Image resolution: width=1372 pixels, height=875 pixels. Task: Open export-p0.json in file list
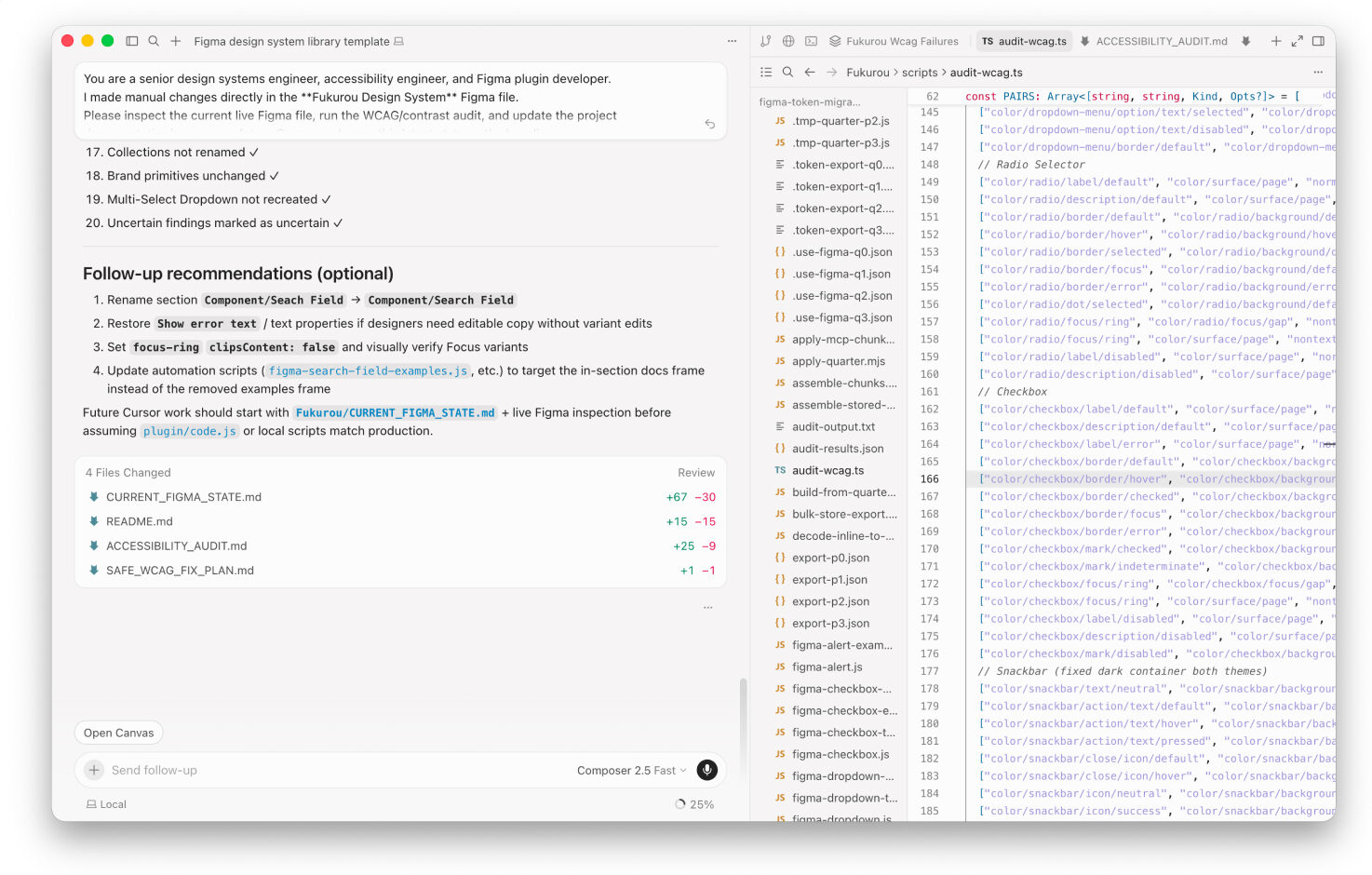[829, 558]
